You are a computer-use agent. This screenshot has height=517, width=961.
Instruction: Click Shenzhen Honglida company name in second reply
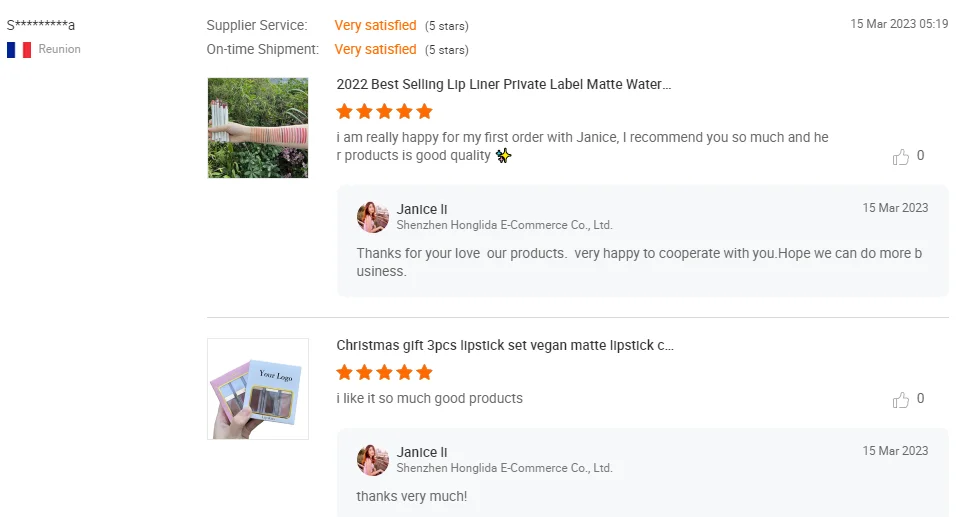point(504,468)
